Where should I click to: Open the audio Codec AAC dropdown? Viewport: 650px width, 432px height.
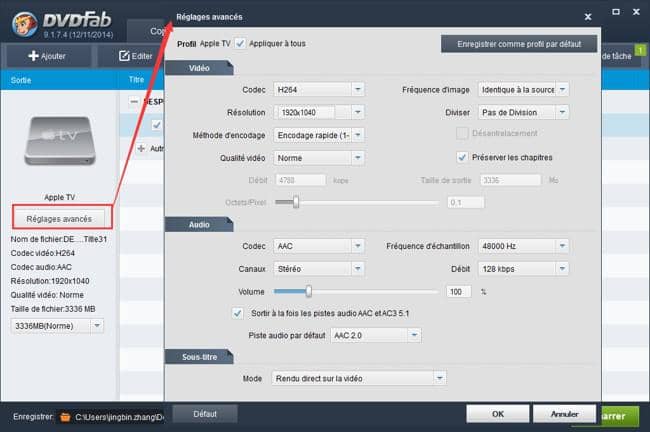pos(358,246)
